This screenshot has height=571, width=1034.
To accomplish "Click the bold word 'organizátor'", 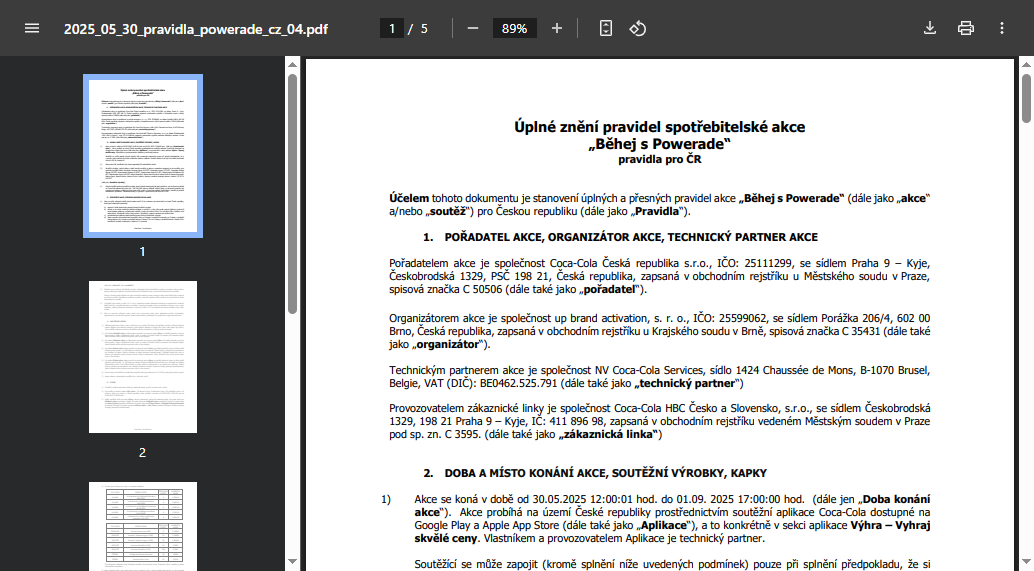I will [x=448, y=344].
